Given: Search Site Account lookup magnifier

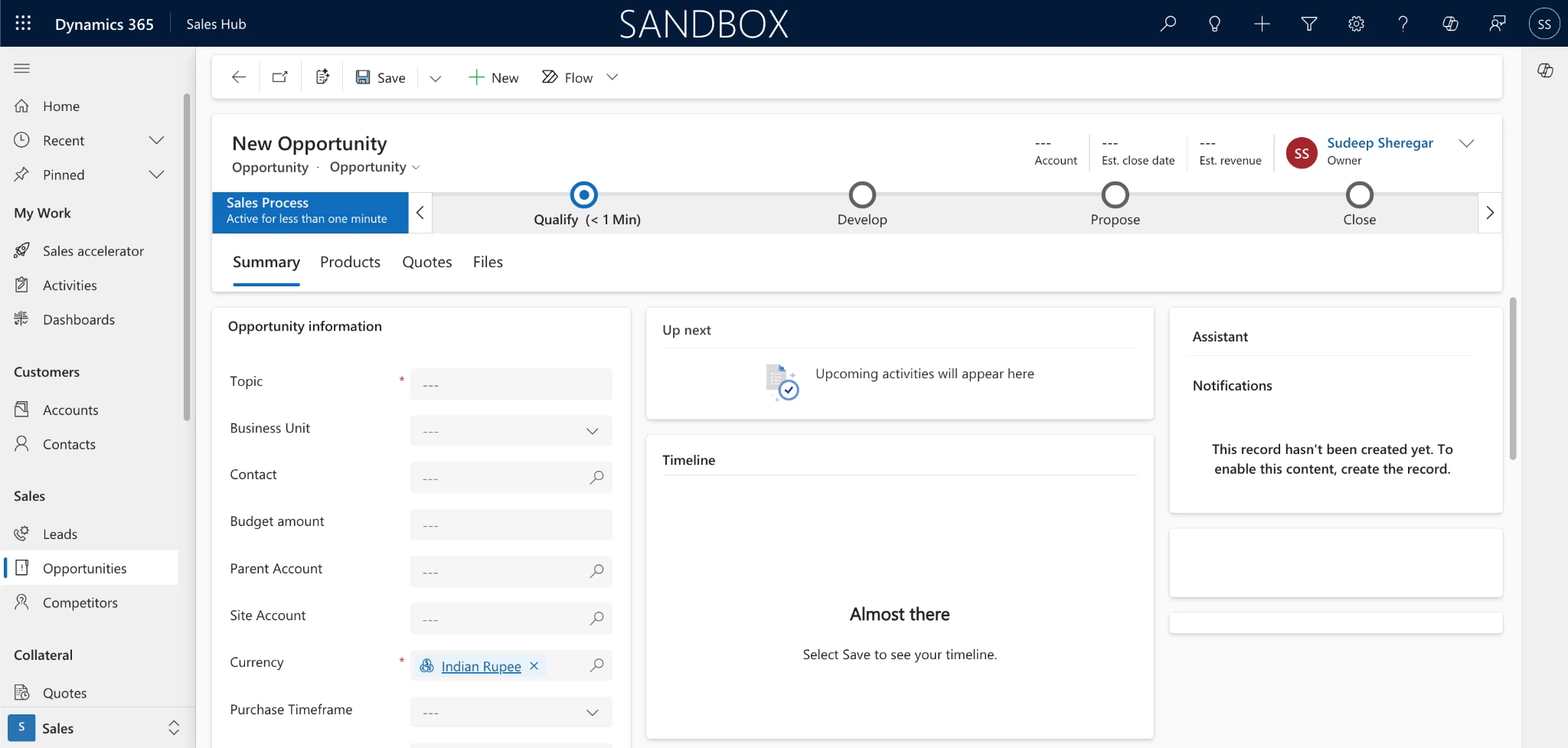Looking at the screenshot, I should [596, 619].
